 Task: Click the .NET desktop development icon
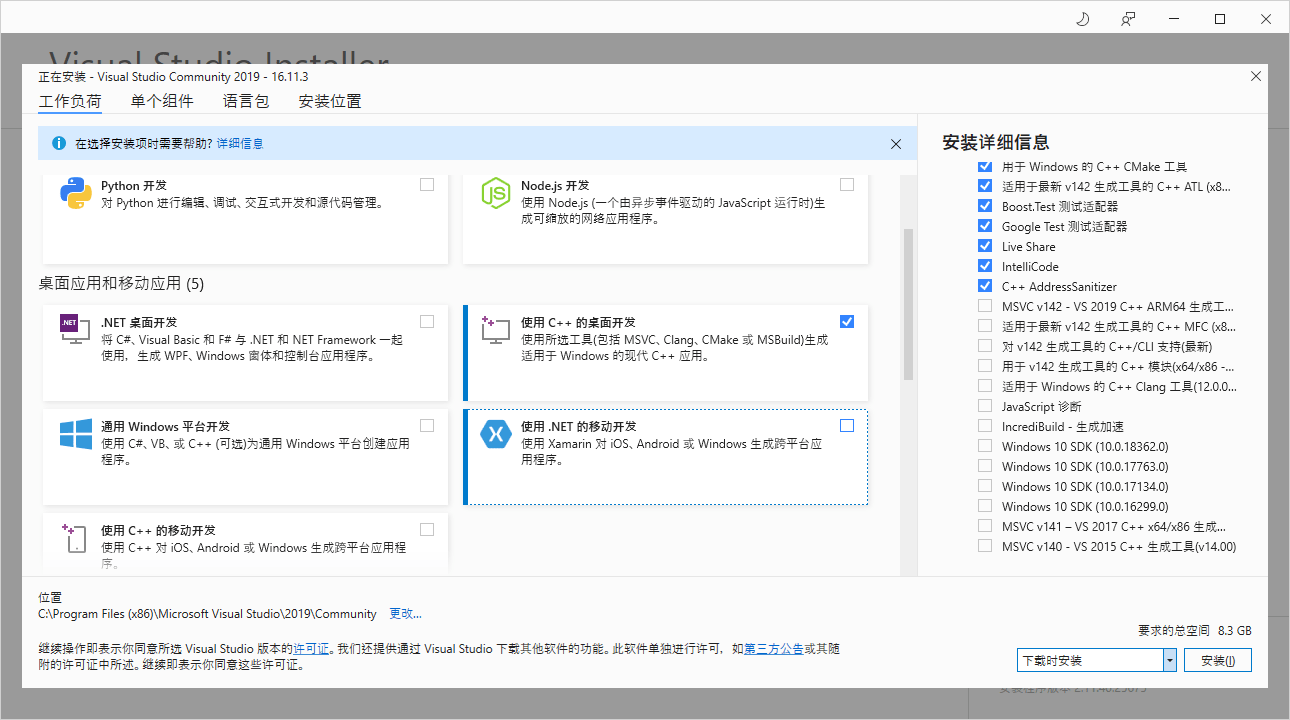76,329
